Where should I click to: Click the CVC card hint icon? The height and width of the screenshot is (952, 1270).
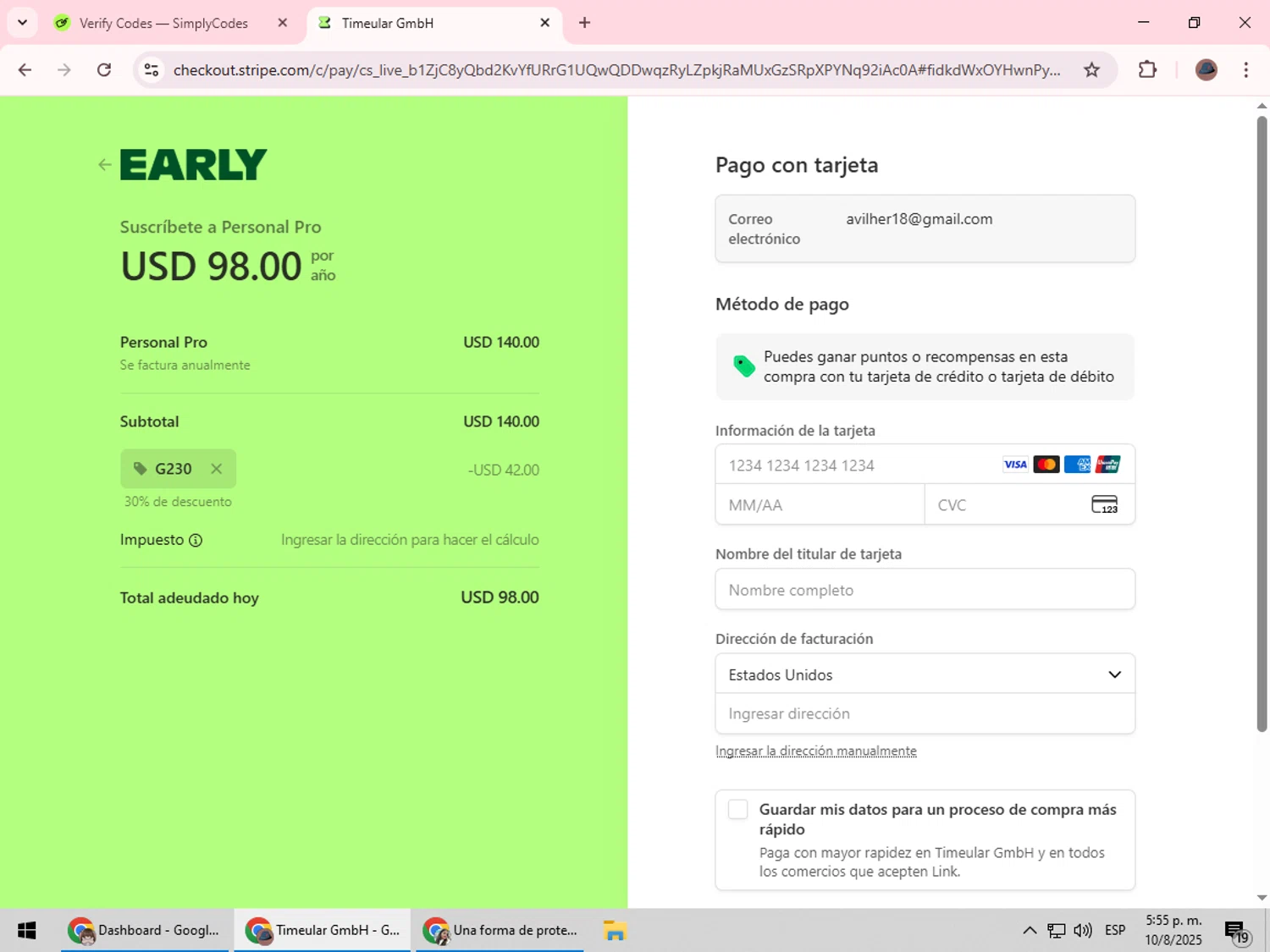click(x=1105, y=505)
